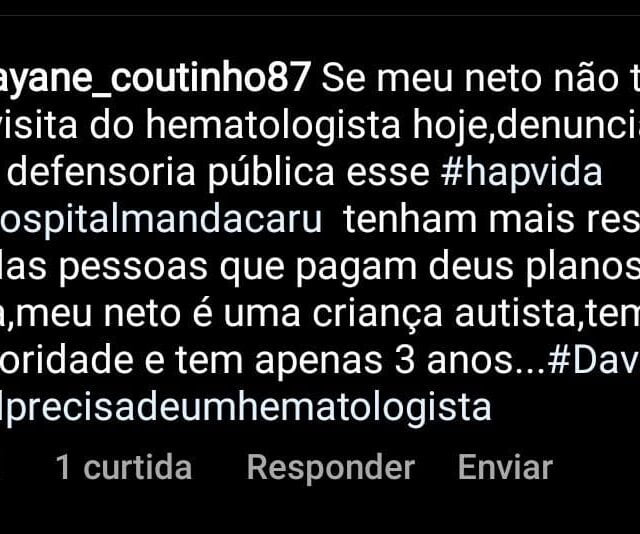Reply using the Responder button

(x=331, y=468)
